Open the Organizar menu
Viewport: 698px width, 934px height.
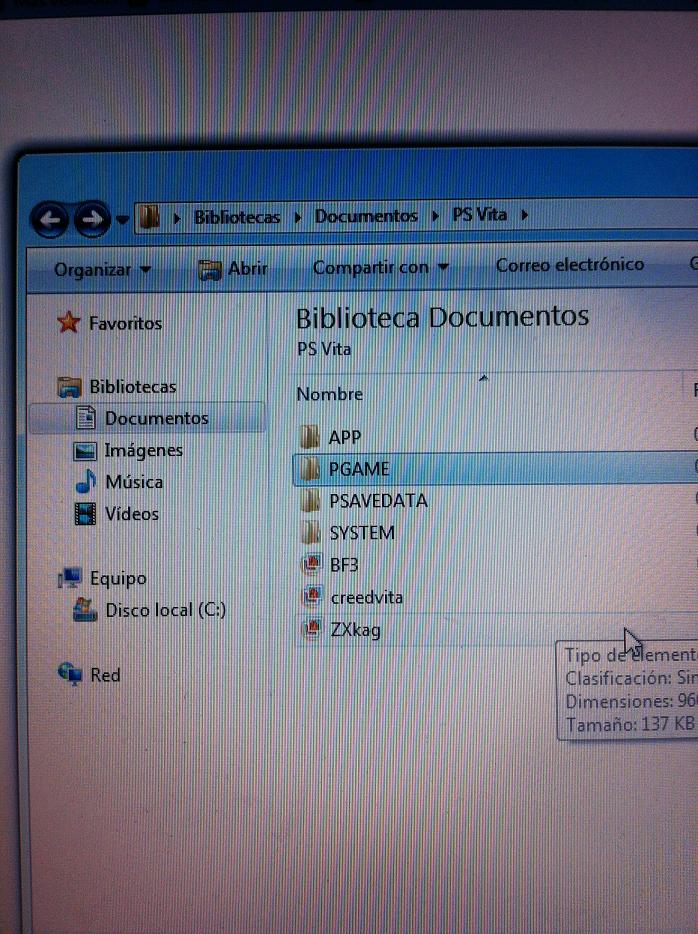tap(102, 270)
